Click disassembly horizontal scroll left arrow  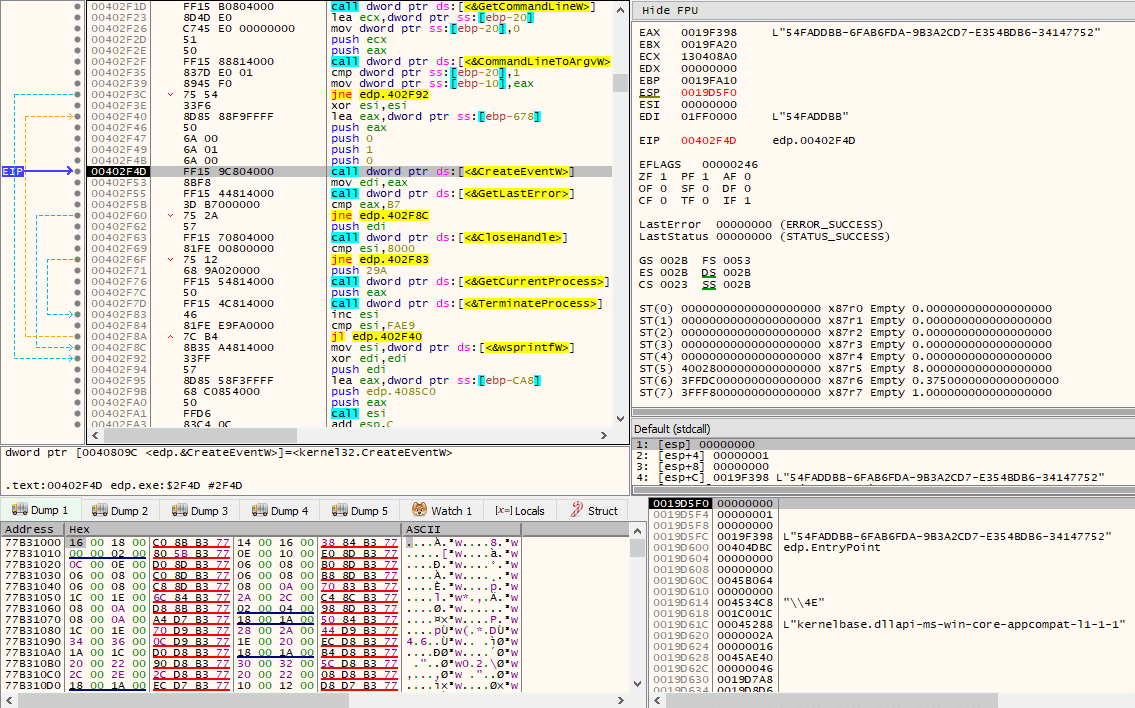coord(96,435)
